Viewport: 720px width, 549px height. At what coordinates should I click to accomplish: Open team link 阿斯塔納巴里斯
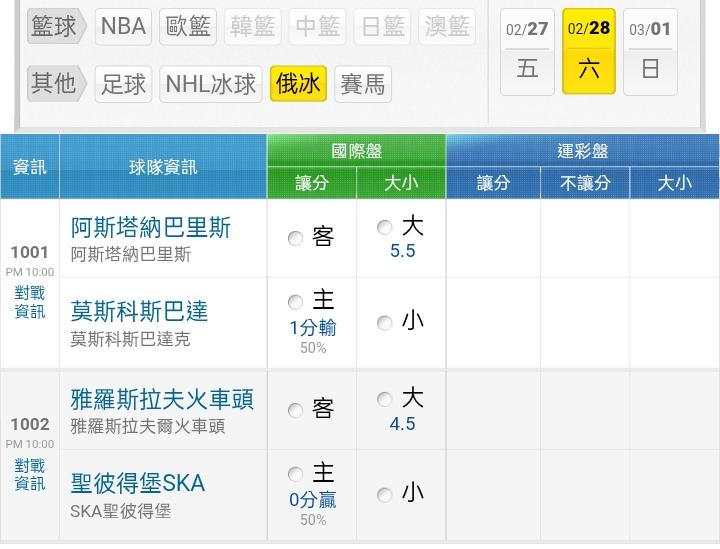pyautogui.click(x=151, y=228)
